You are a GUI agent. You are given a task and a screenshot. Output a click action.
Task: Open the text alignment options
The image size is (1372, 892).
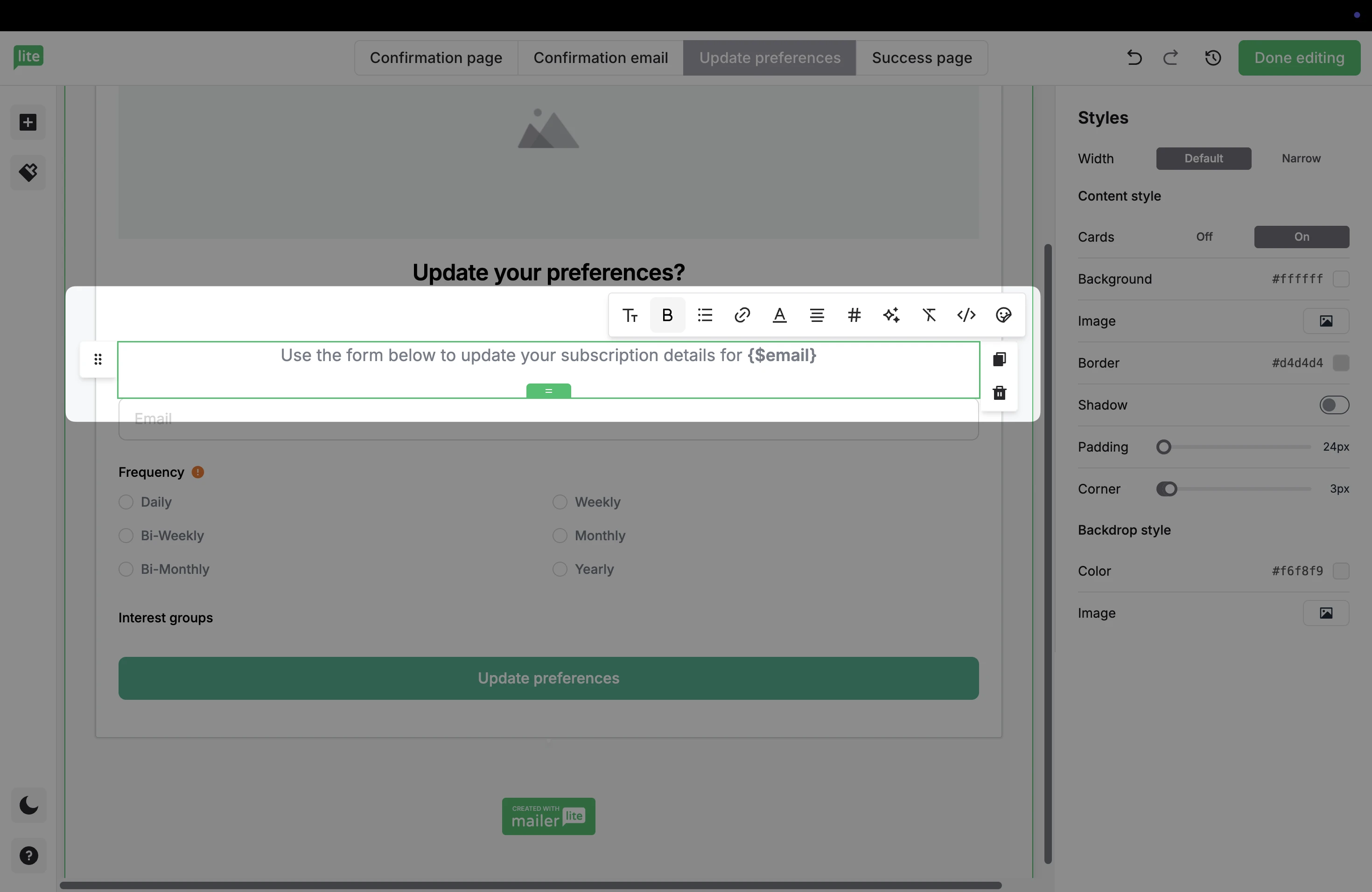pyautogui.click(x=817, y=315)
